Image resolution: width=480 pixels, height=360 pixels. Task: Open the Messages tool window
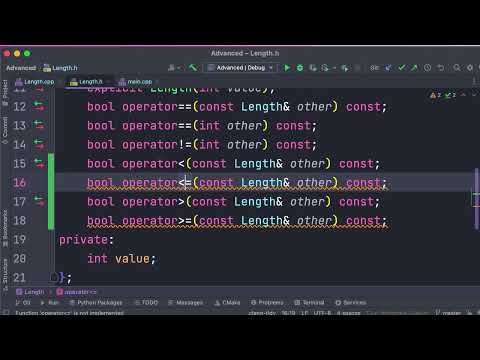point(186,303)
